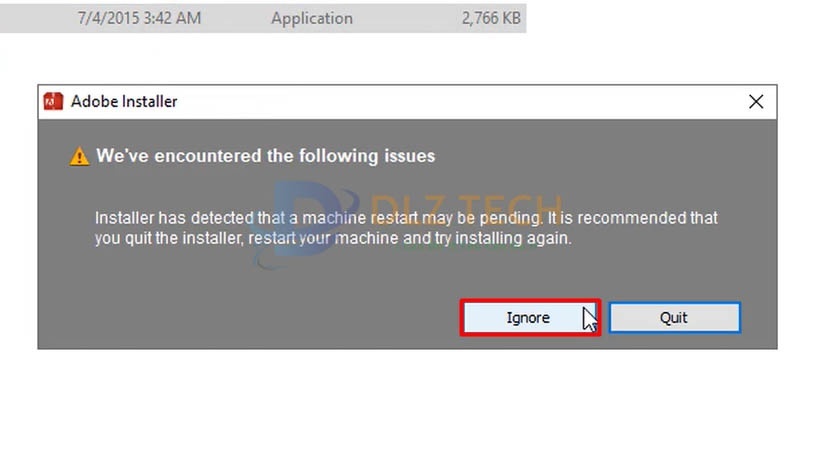The image size is (820, 450).
Task: Click the DLZ TECH watermark text
Action: pos(467,205)
